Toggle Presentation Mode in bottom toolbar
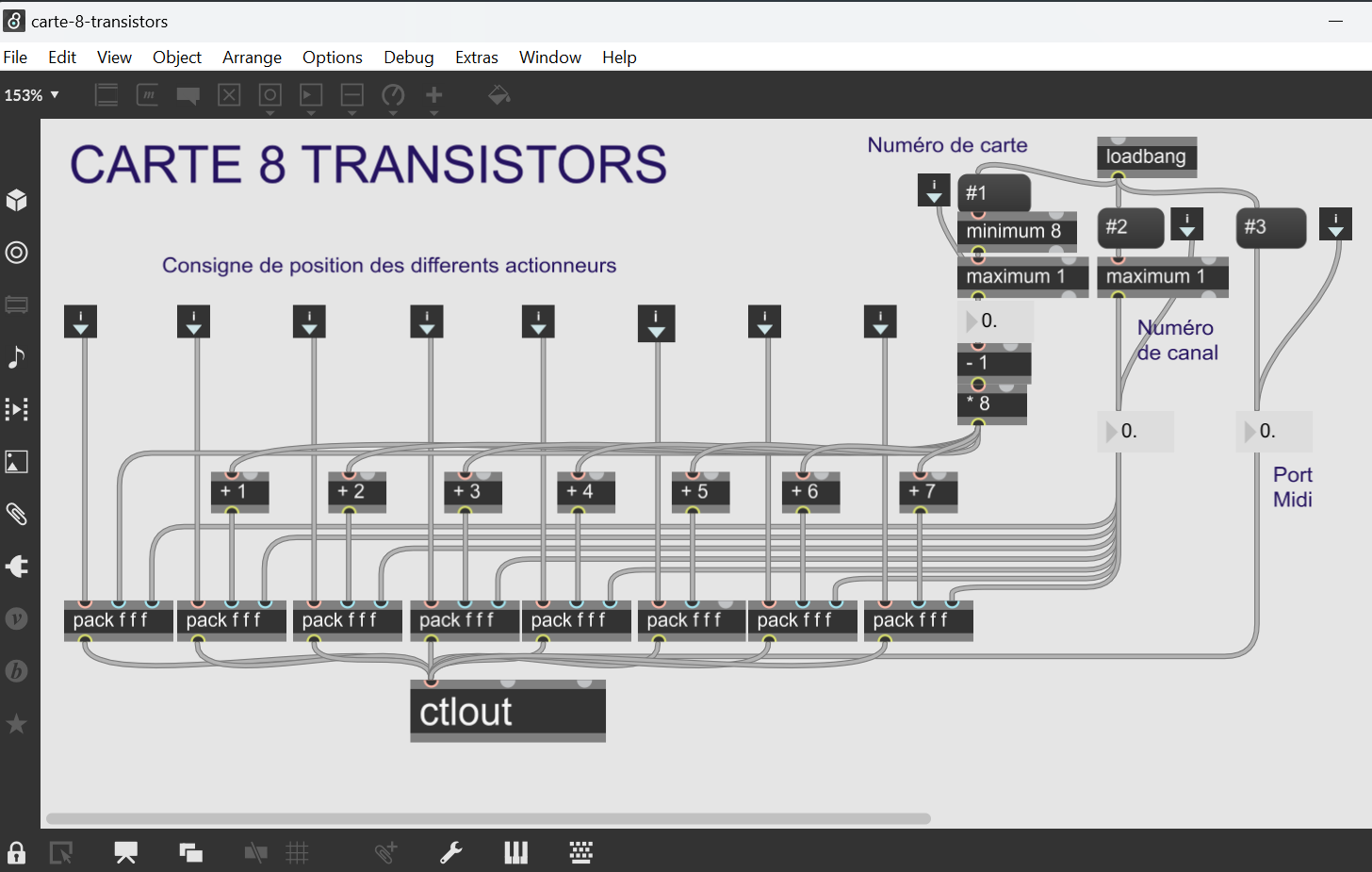 point(126,853)
